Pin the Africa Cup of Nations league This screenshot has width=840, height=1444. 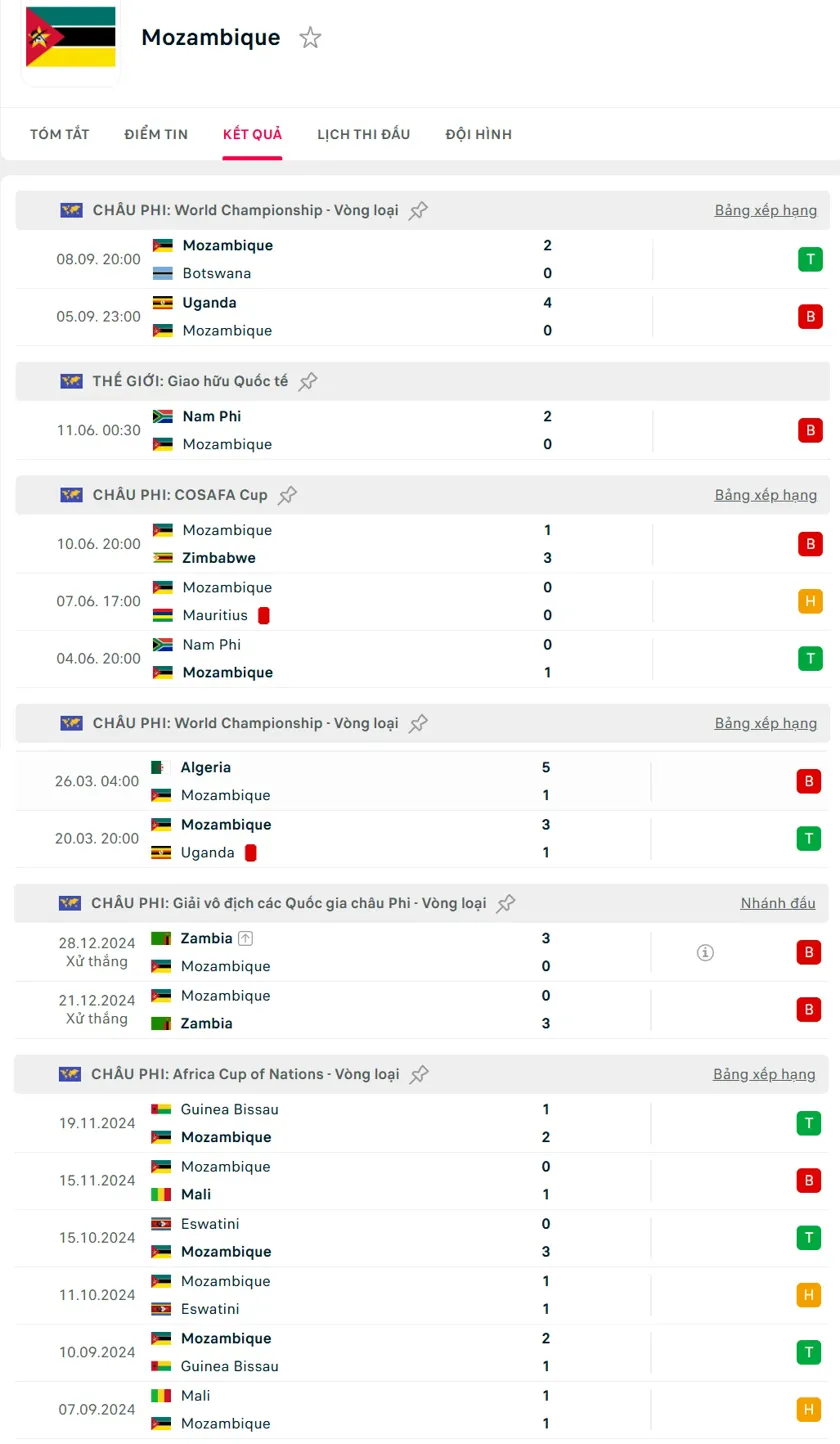pos(420,1074)
